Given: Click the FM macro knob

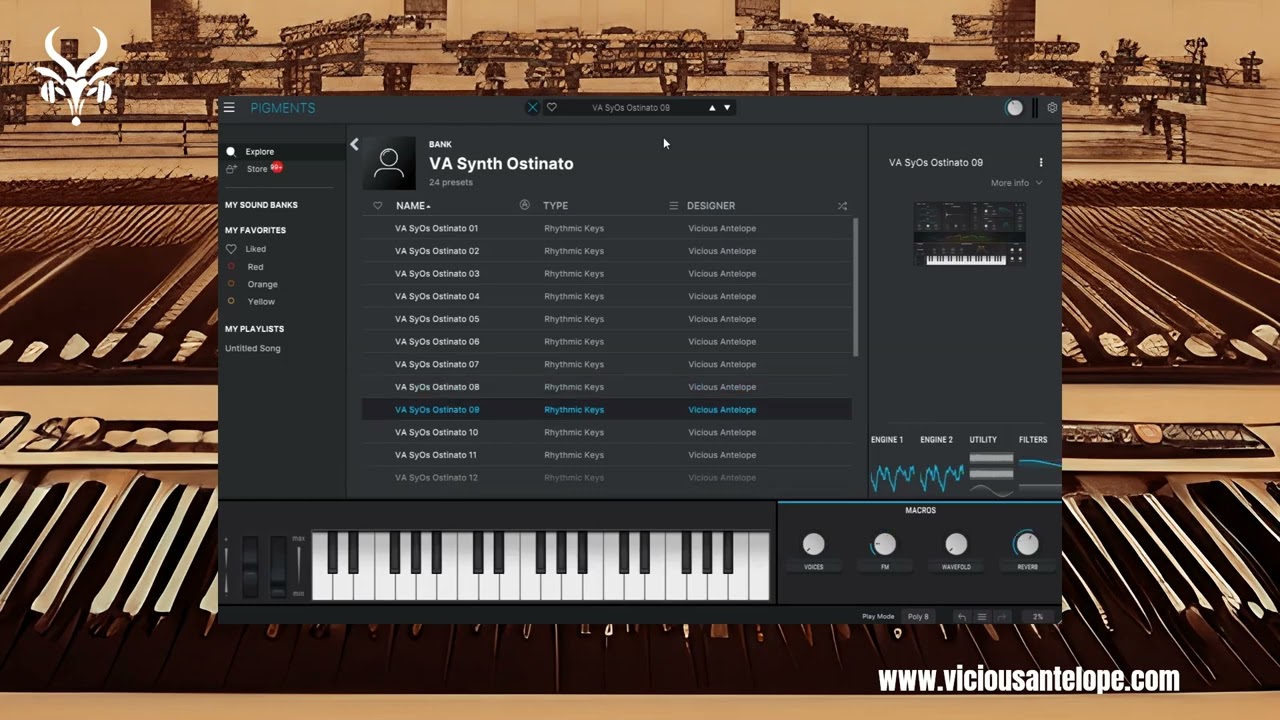Looking at the screenshot, I should [884, 544].
